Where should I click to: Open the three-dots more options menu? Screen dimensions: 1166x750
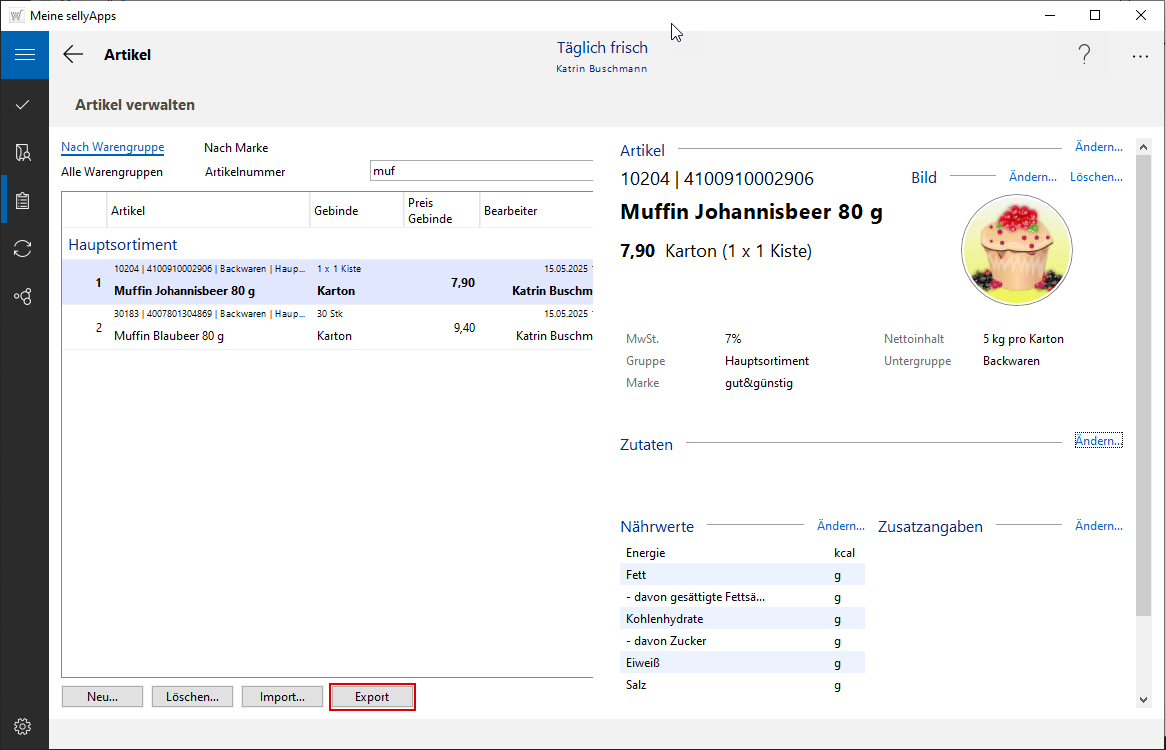click(1140, 56)
